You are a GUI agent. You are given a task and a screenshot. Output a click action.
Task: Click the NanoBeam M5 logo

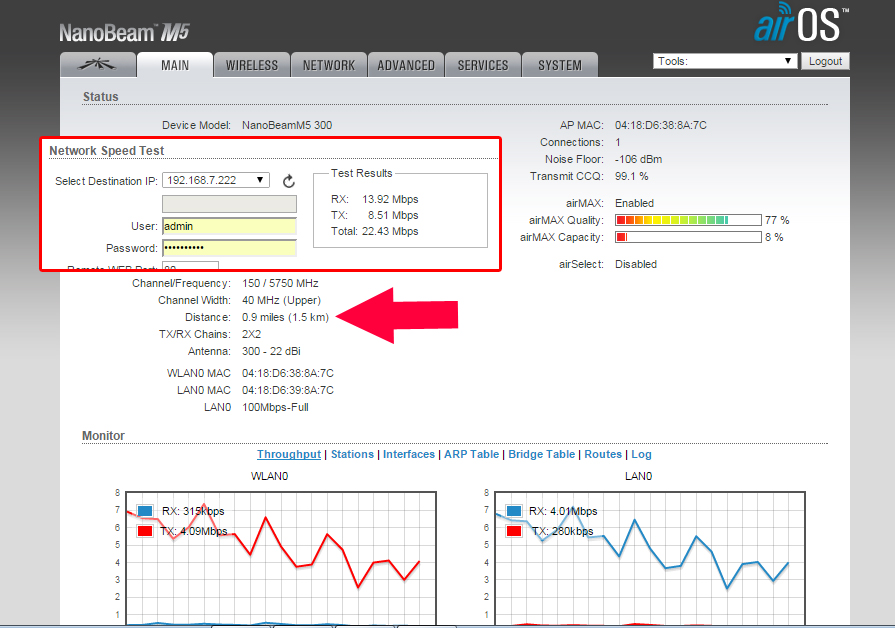click(x=124, y=33)
